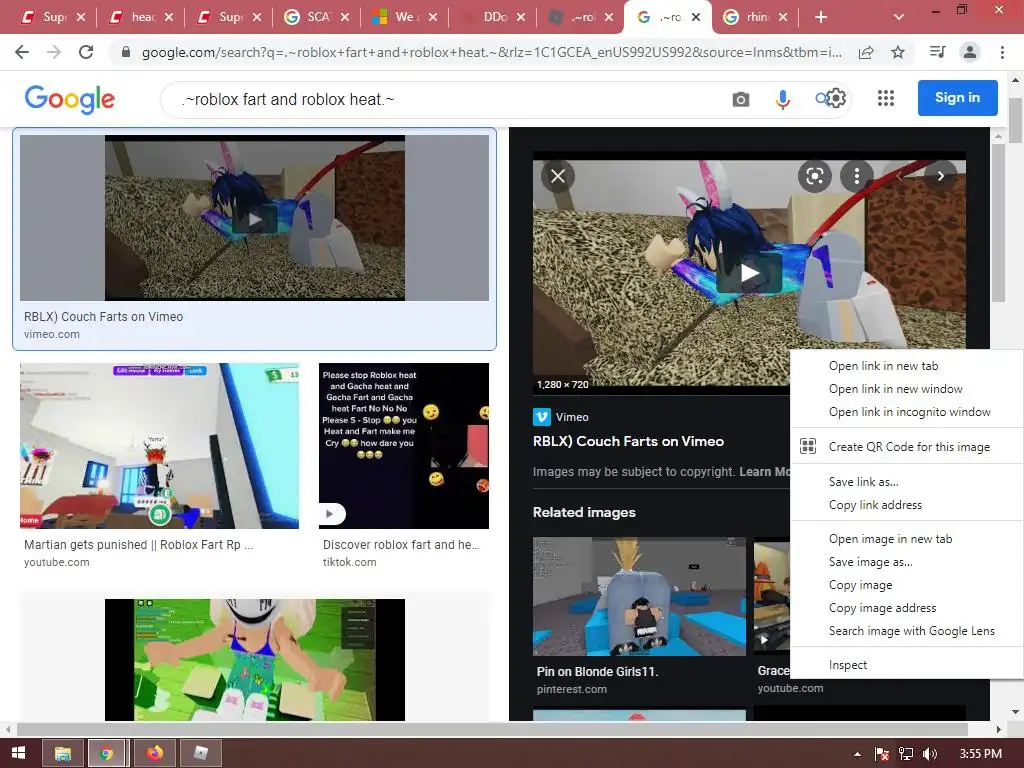1024x768 pixels.
Task: Reload the current page
Action: (x=86, y=52)
